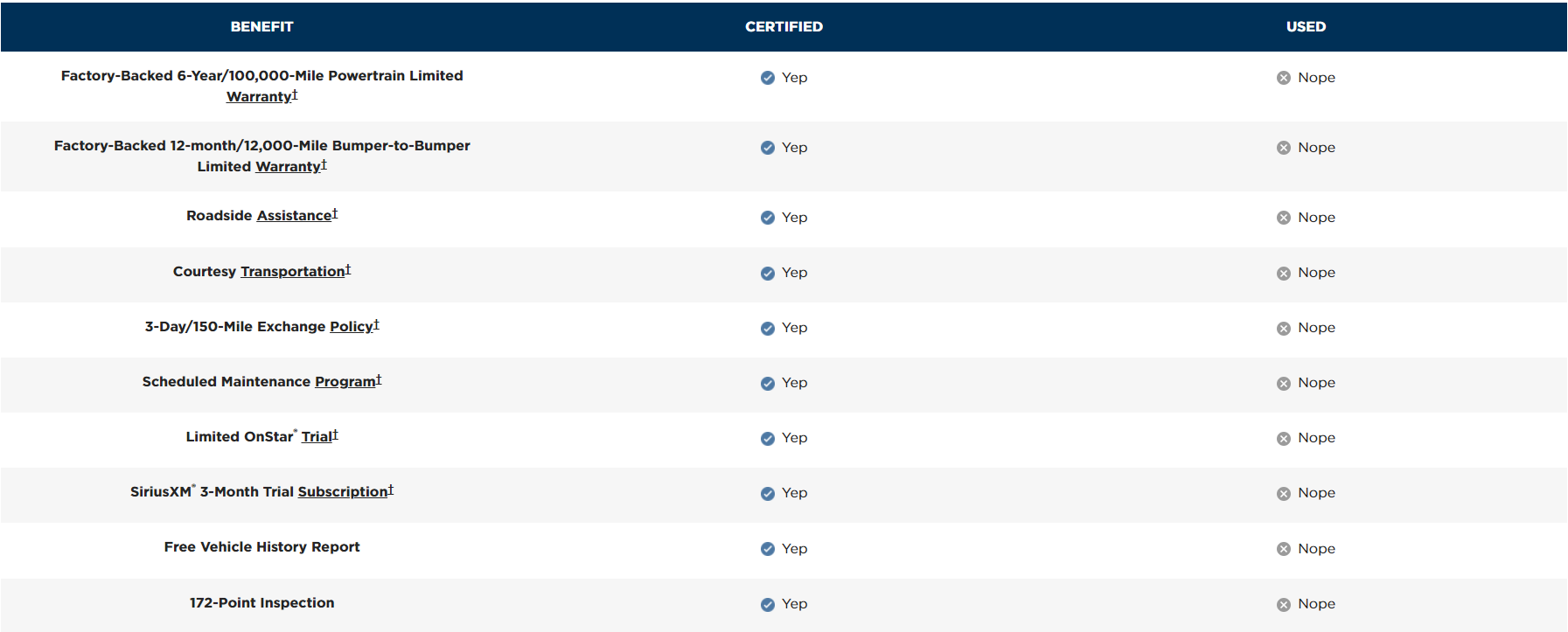Select the CERTIFIED column header
Viewport: 1568px width, 632px height.
[x=784, y=27]
